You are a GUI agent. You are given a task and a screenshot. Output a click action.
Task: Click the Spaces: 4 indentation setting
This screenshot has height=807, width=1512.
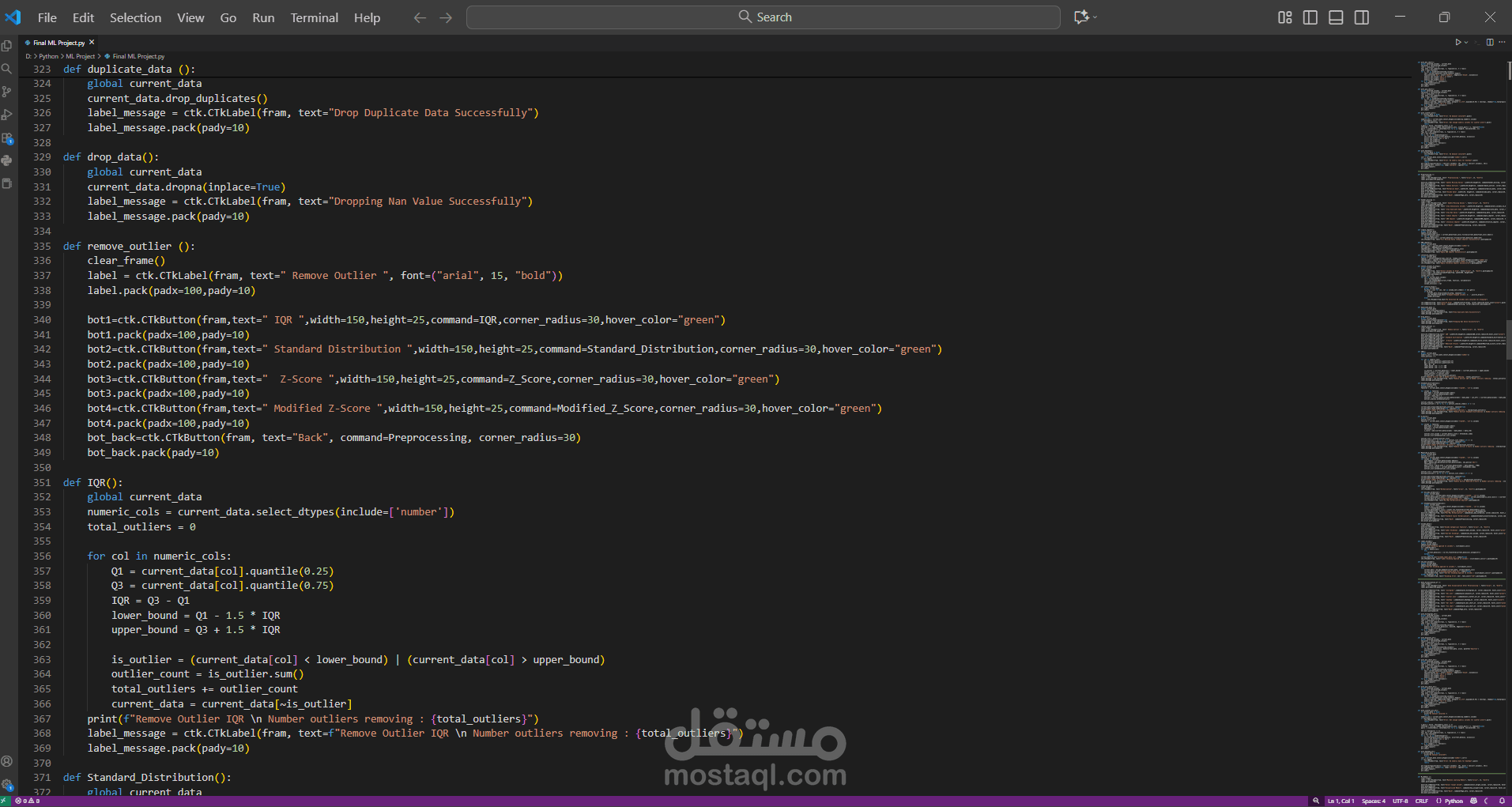click(1373, 801)
